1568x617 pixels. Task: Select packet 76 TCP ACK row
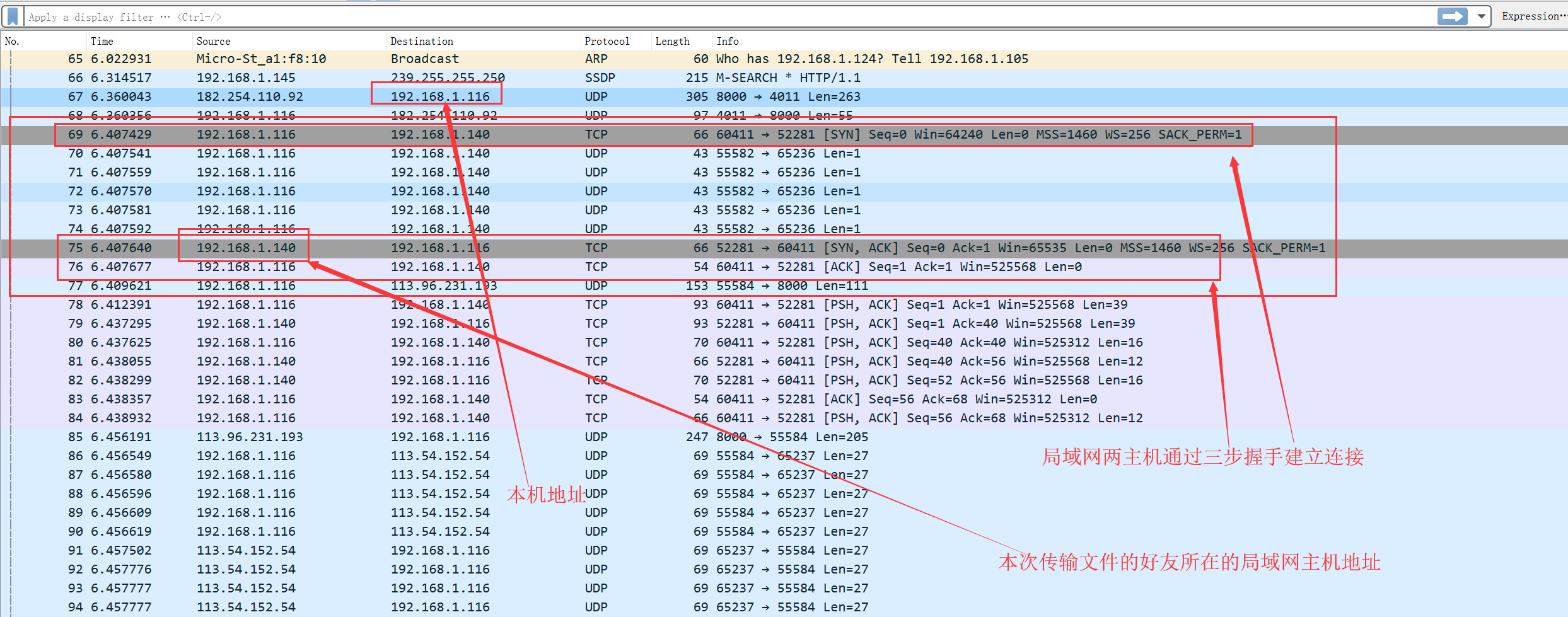[784, 267]
